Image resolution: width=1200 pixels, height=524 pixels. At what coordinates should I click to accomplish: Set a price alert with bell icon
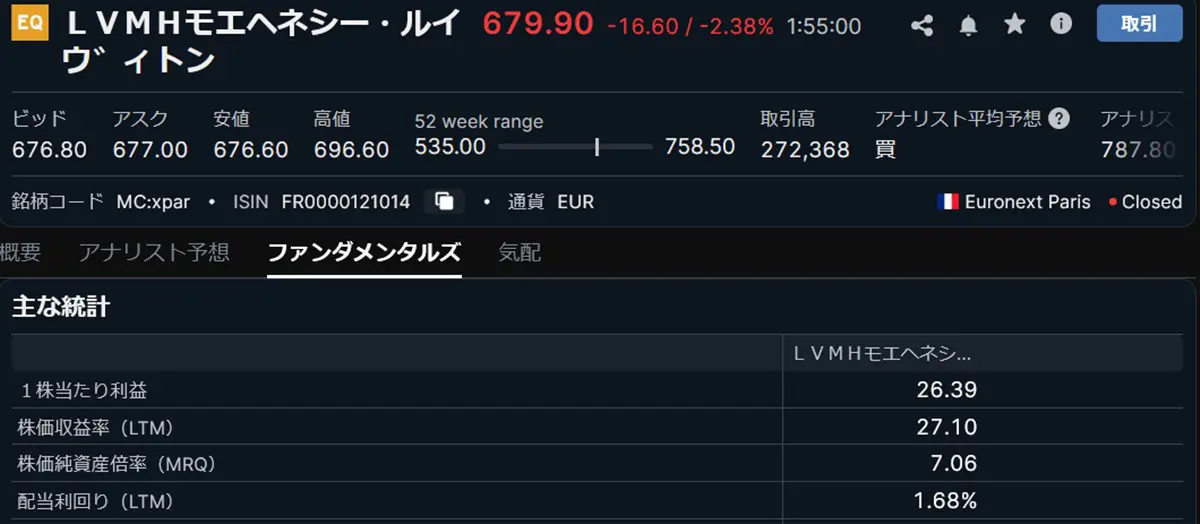point(968,26)
